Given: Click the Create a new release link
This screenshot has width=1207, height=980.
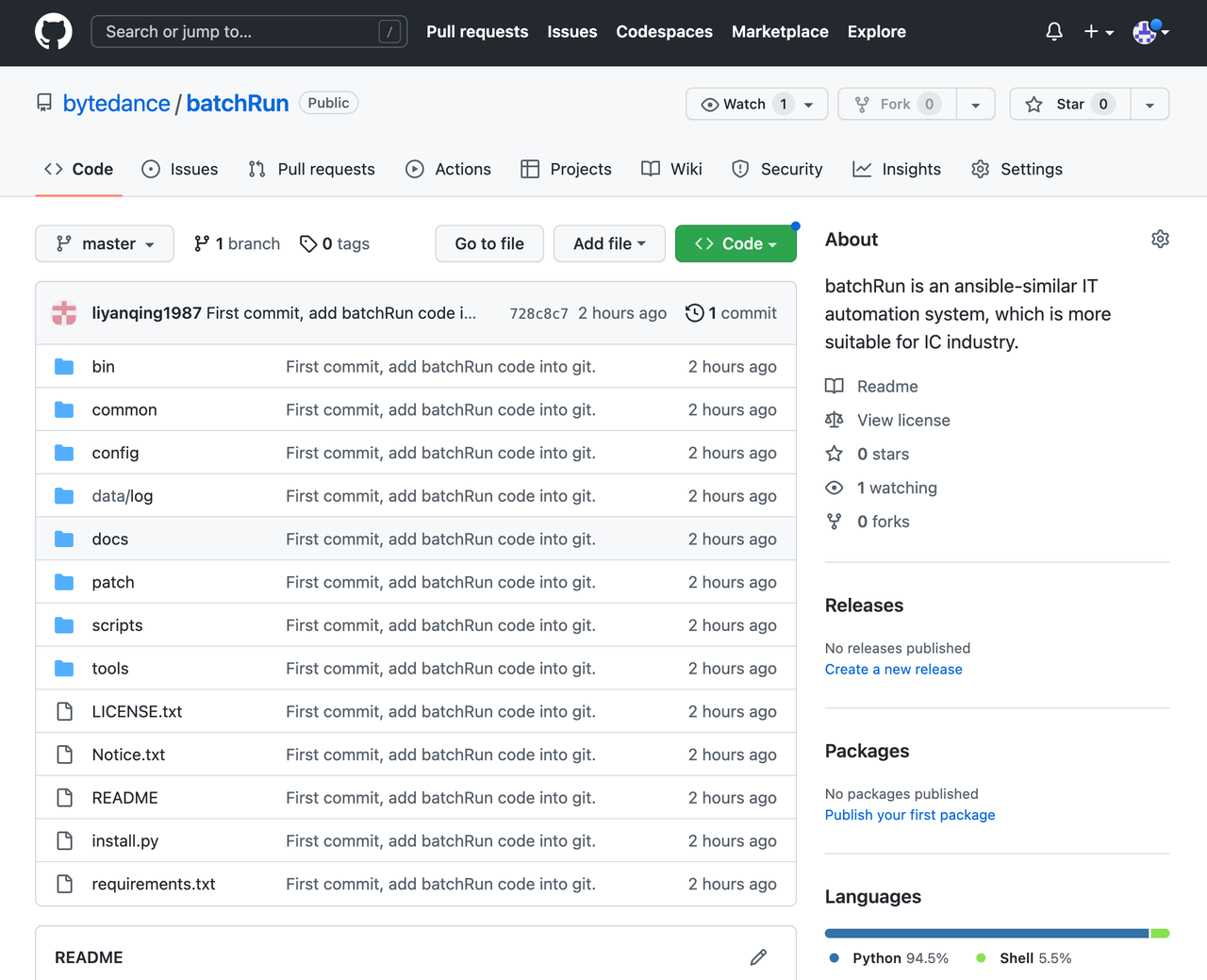Looking at the screenshot, I should pyautogui.click(x=893, y=670).
